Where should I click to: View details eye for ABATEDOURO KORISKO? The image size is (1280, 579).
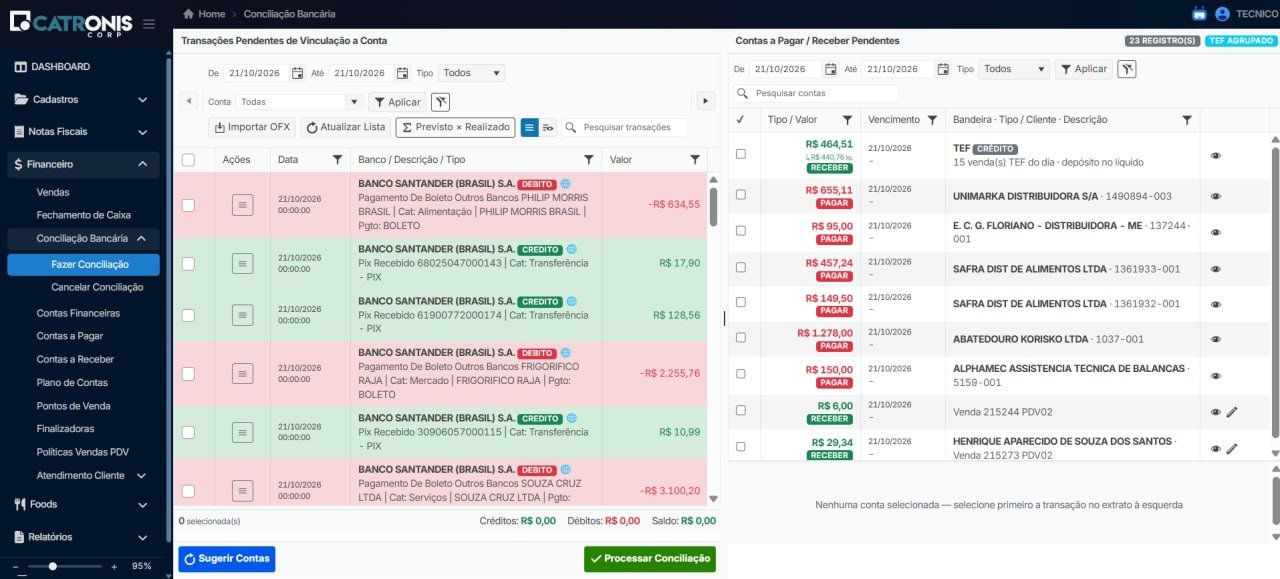pyautogui.click(x=1216, y=339)
